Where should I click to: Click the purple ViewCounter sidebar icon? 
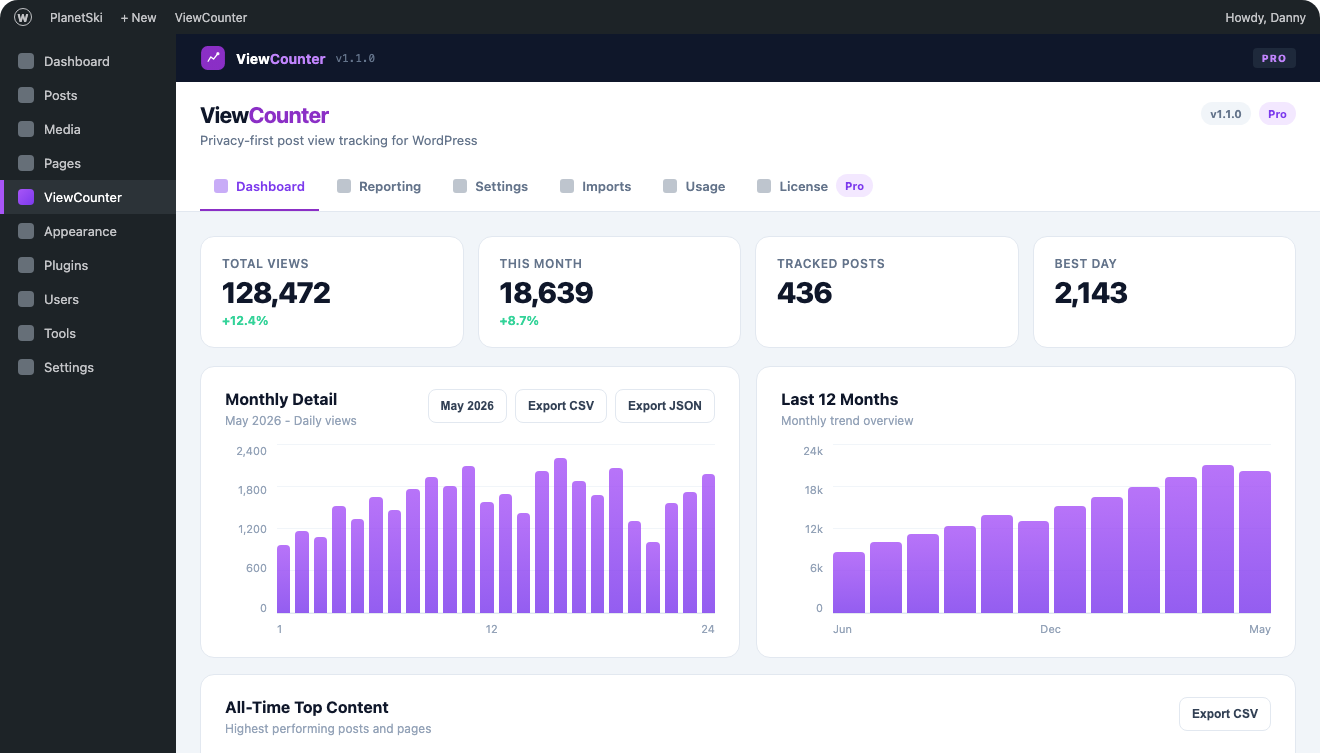point(26,197)
